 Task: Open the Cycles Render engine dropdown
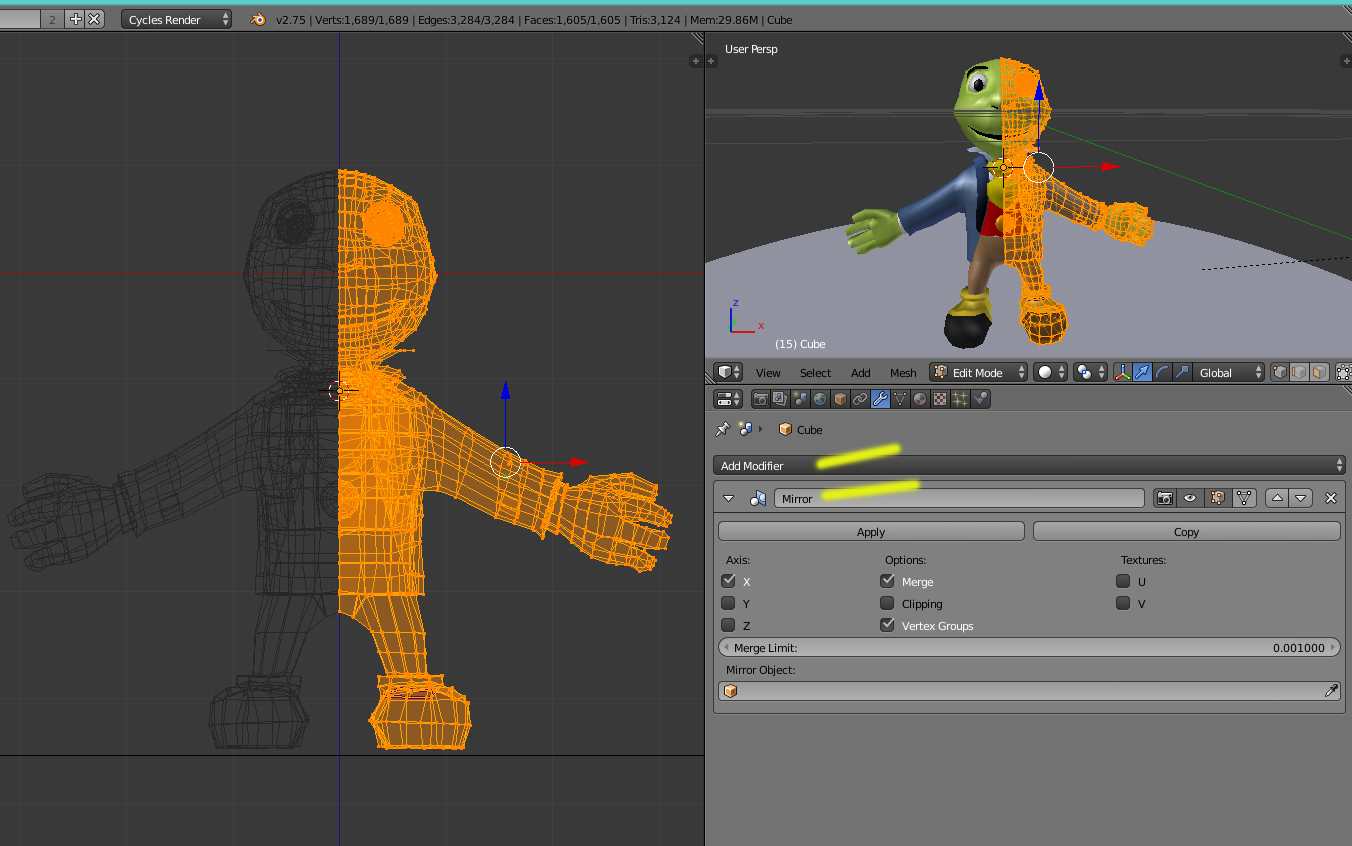click(176, 19)
